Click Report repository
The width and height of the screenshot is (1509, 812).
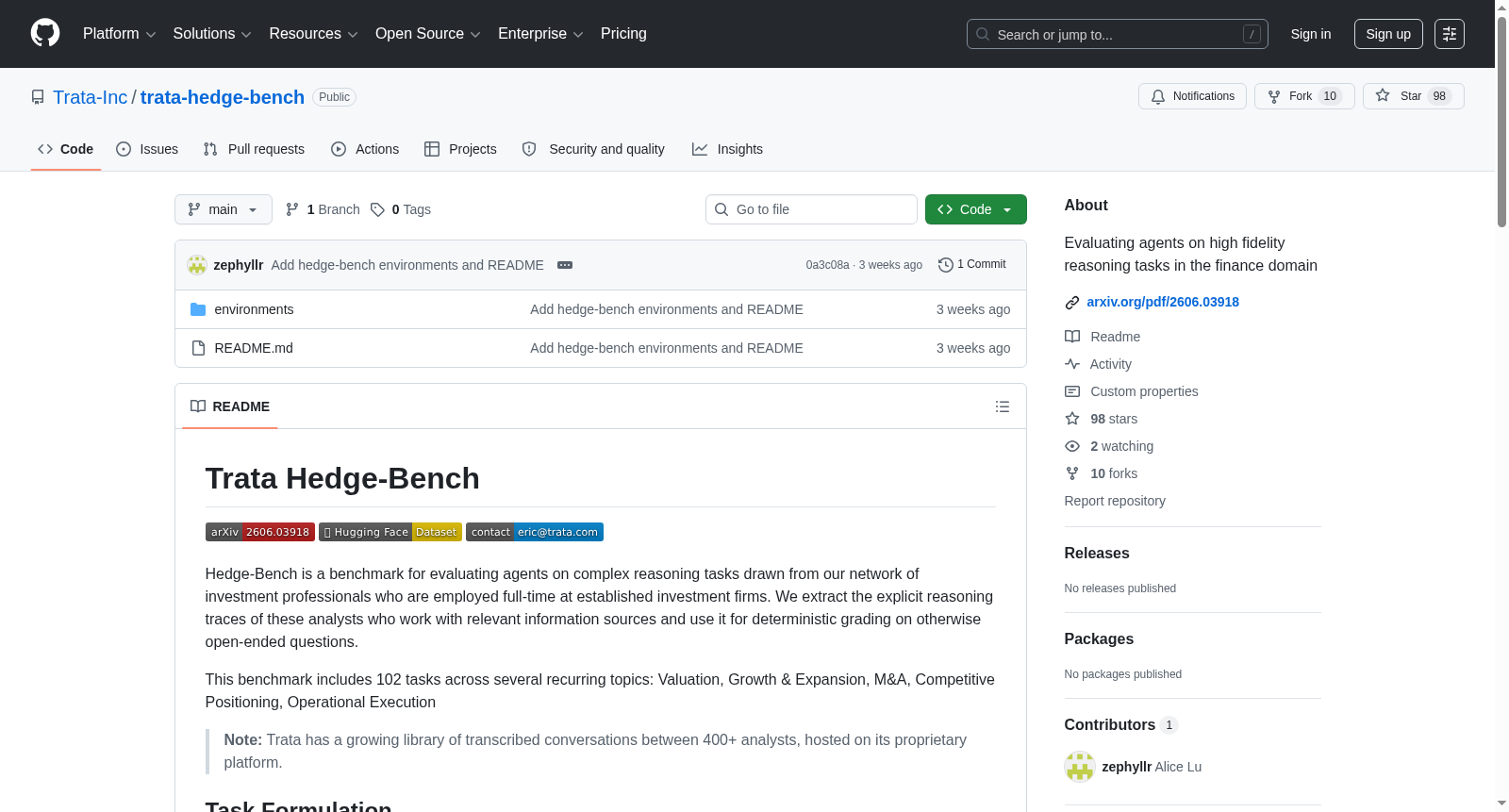pos(1115,501)
